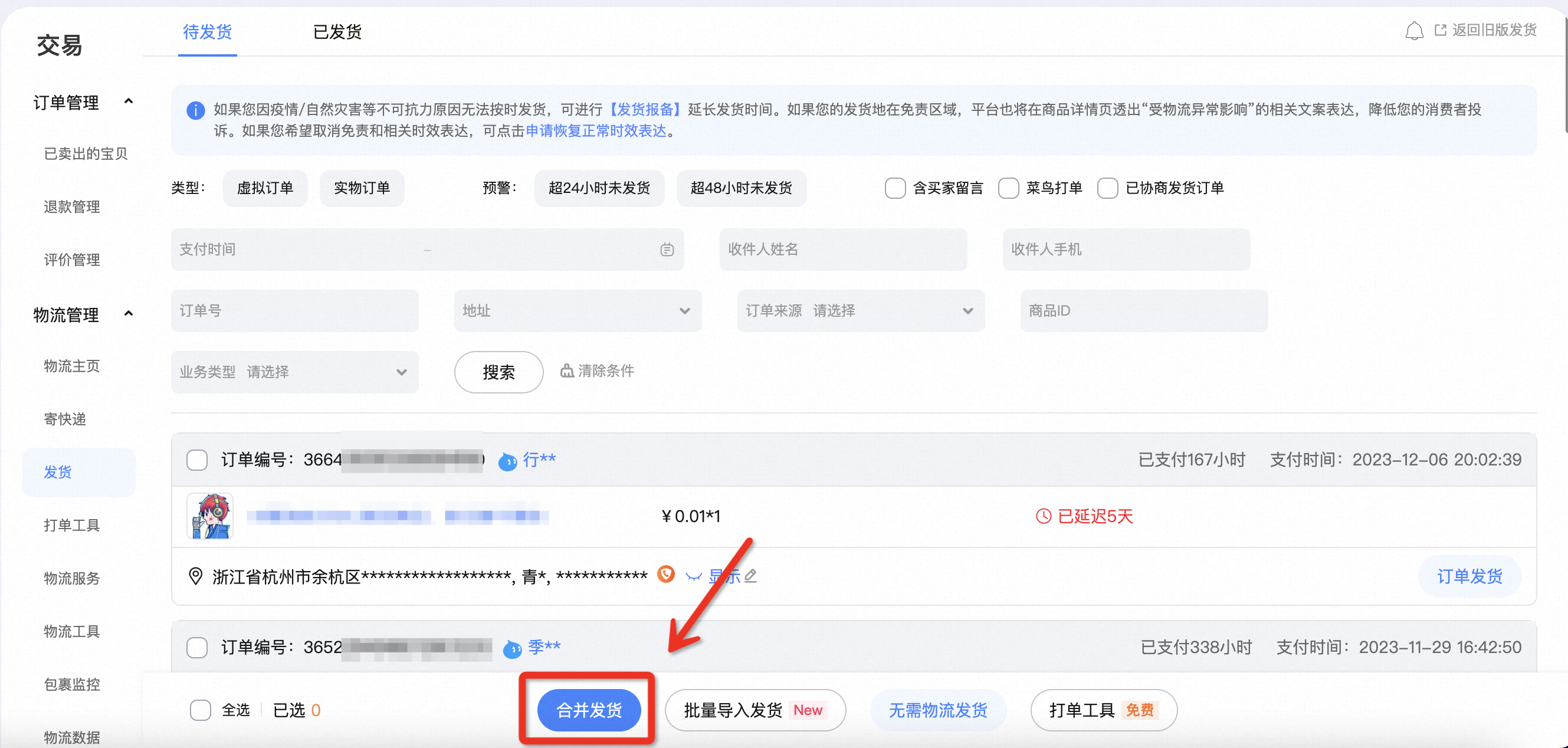Click the Wangwang chat icon beside 季**
The width and height of the screenshot is (1568, 748).
(512, 649)
